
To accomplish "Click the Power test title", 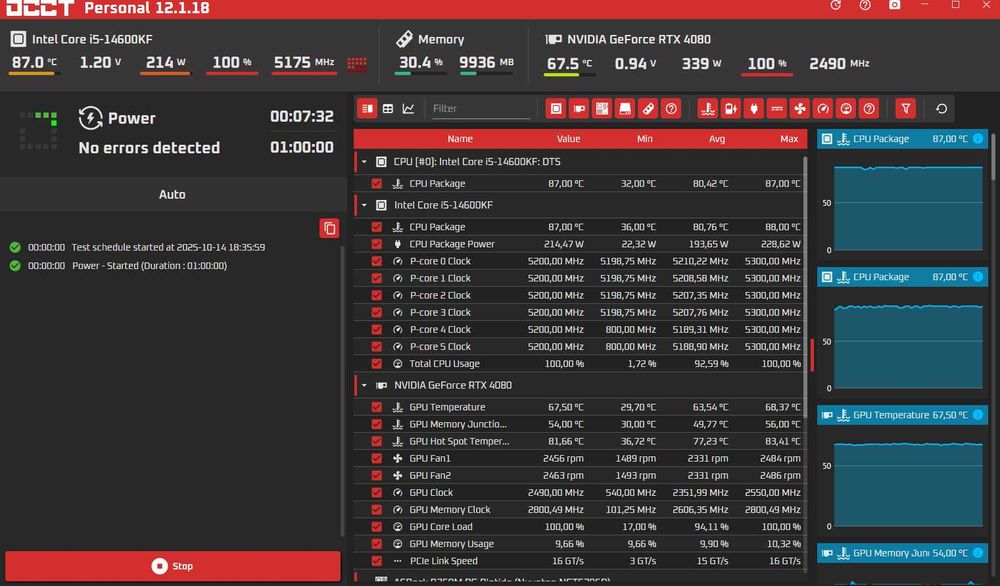I will (131, 118).
